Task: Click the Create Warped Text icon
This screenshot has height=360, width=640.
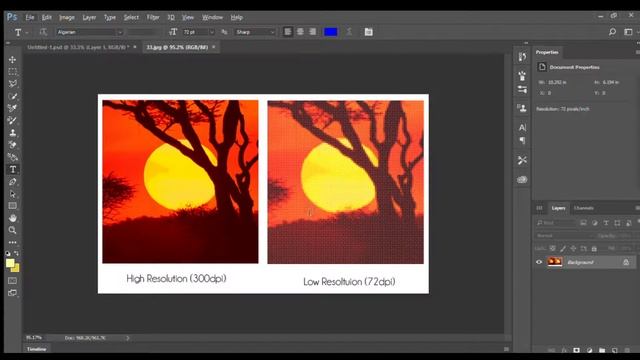Action: click(x=349, y=32)
